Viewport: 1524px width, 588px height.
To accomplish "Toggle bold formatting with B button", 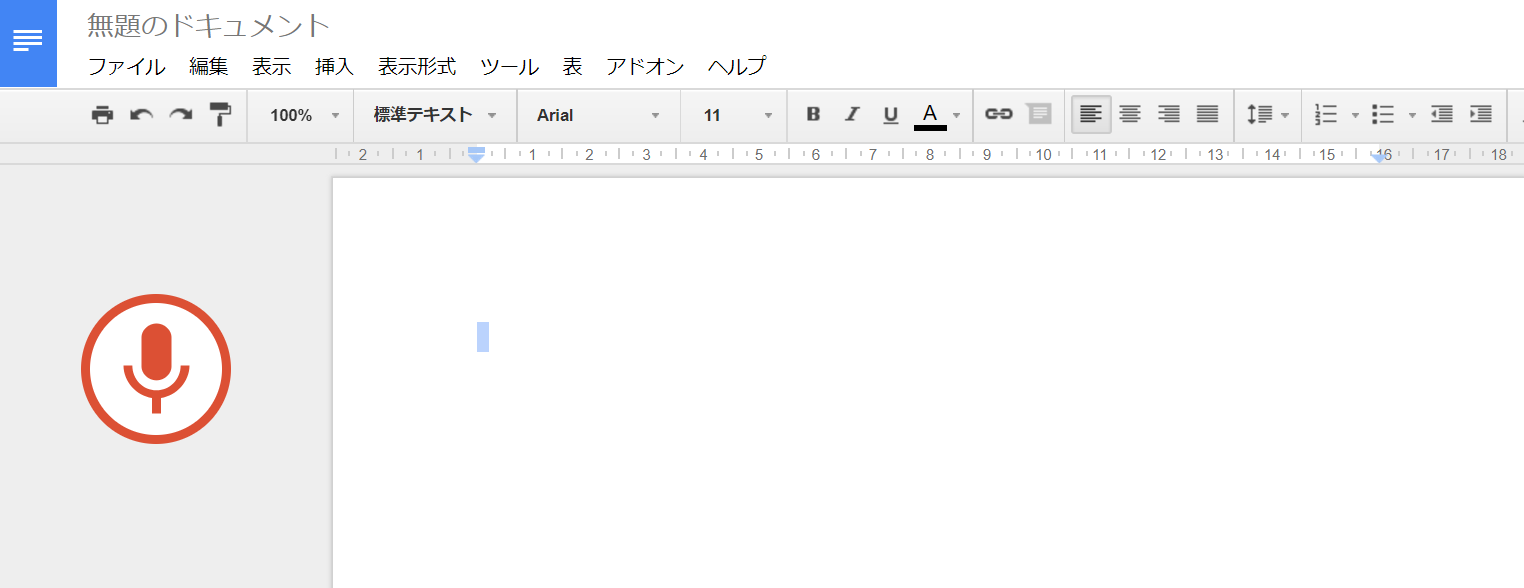I will point(813,115).
